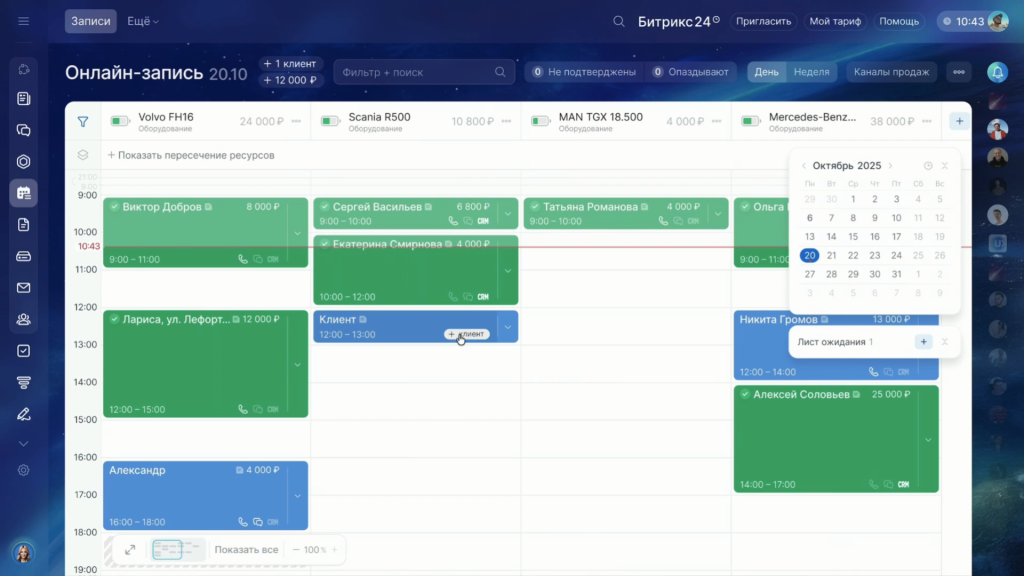Click the zoom plus next to 100%
This screenshot has width=1024, height=576.
coord(334,550)
